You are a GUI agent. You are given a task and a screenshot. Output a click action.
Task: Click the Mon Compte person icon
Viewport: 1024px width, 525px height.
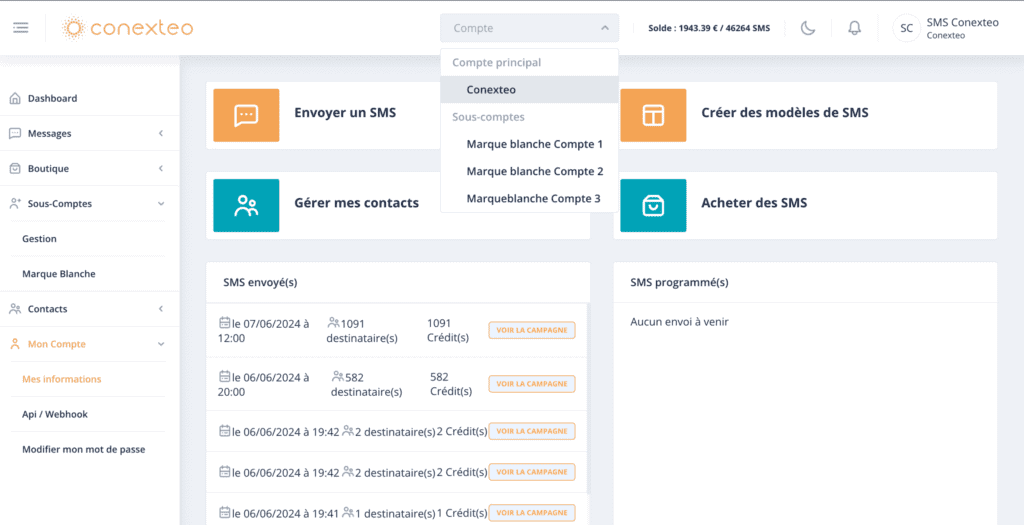pos(15,344)
